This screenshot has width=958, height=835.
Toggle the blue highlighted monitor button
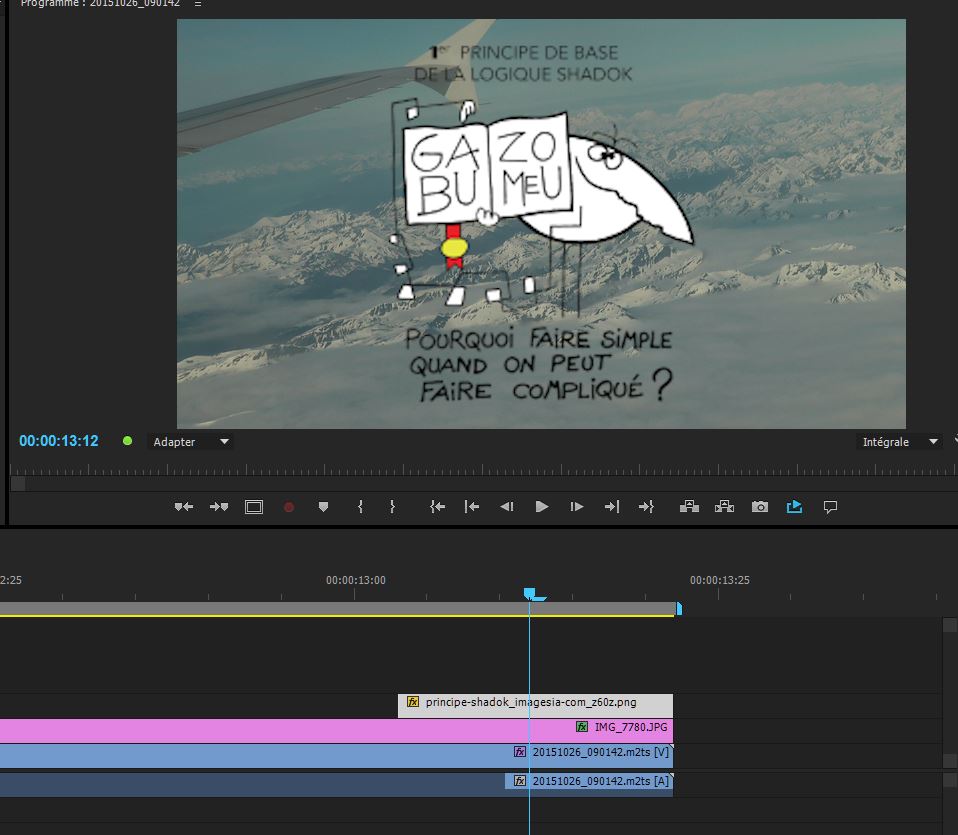tap(795, 507)
